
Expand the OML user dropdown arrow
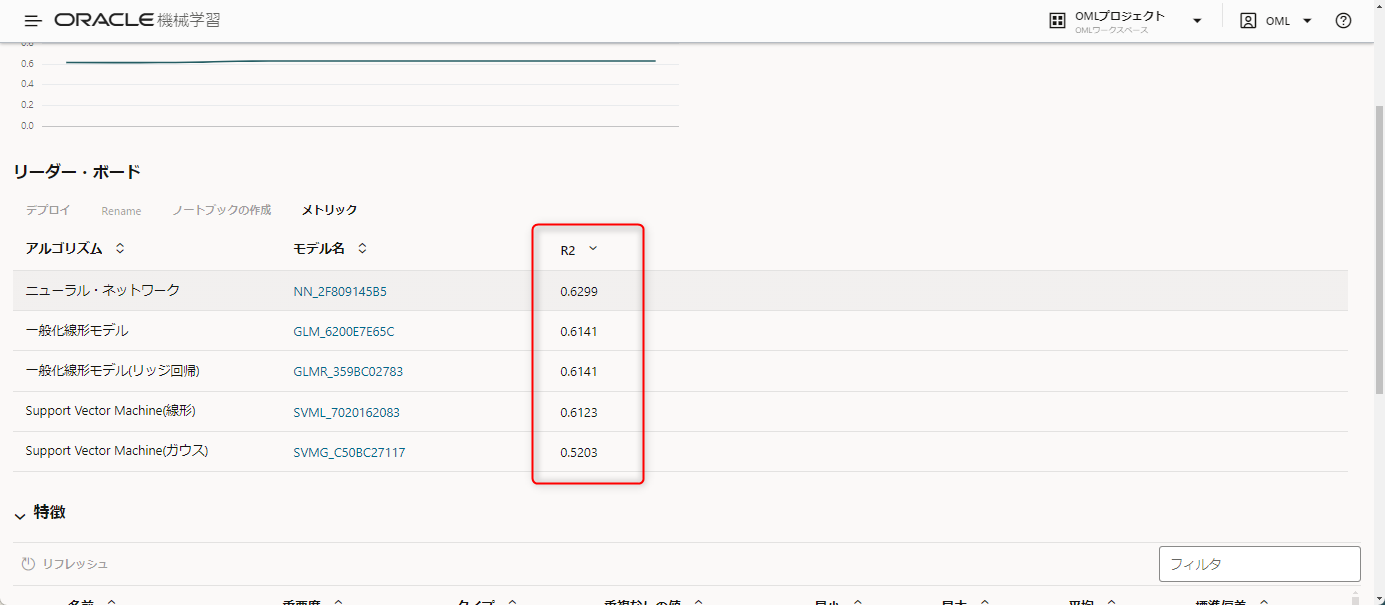point(1307,21)
